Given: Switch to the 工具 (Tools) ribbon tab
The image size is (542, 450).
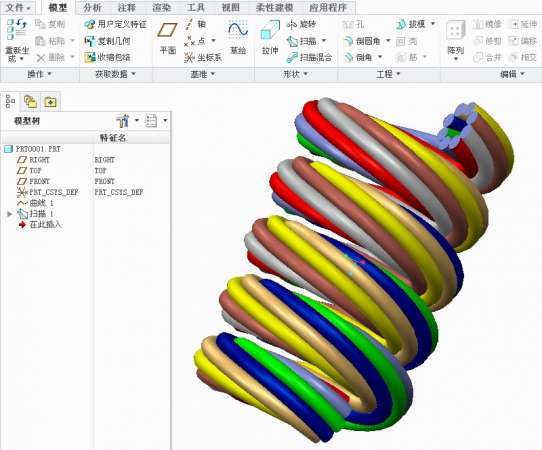Looking at the screenshot, I should [x=196, y=7].
